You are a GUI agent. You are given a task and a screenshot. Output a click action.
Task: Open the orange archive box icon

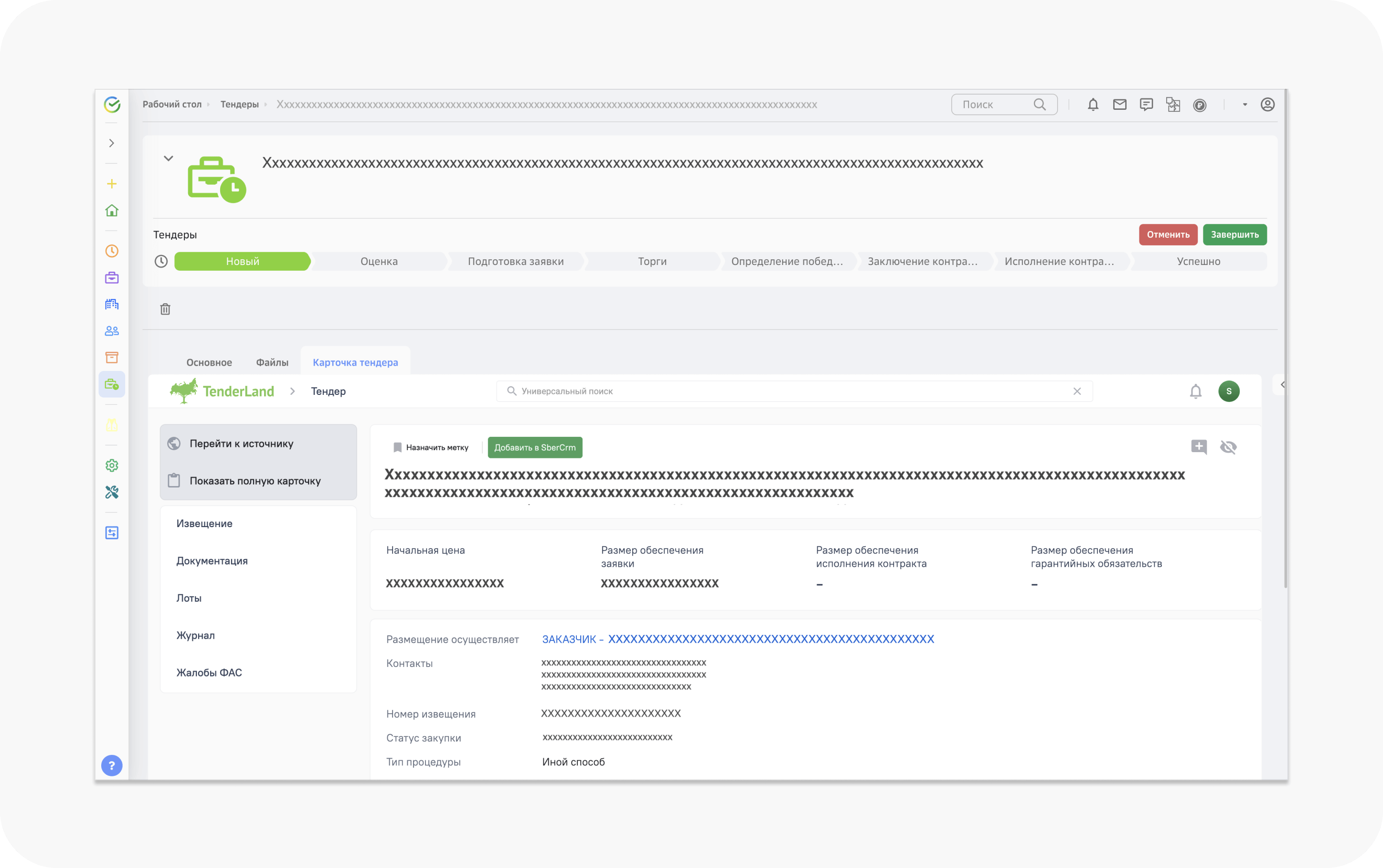(112, 358)
